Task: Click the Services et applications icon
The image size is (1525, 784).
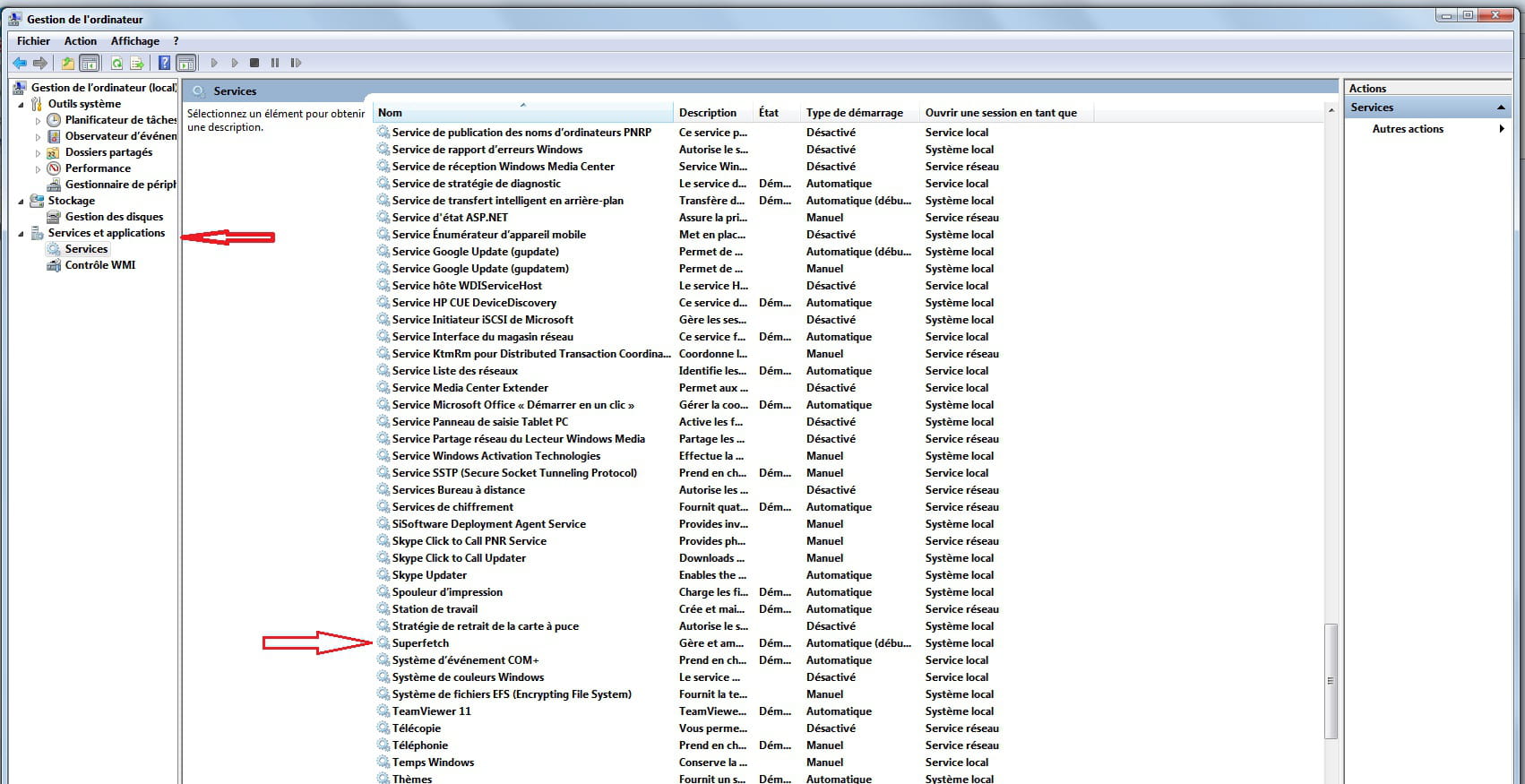Action: (37, 233)
